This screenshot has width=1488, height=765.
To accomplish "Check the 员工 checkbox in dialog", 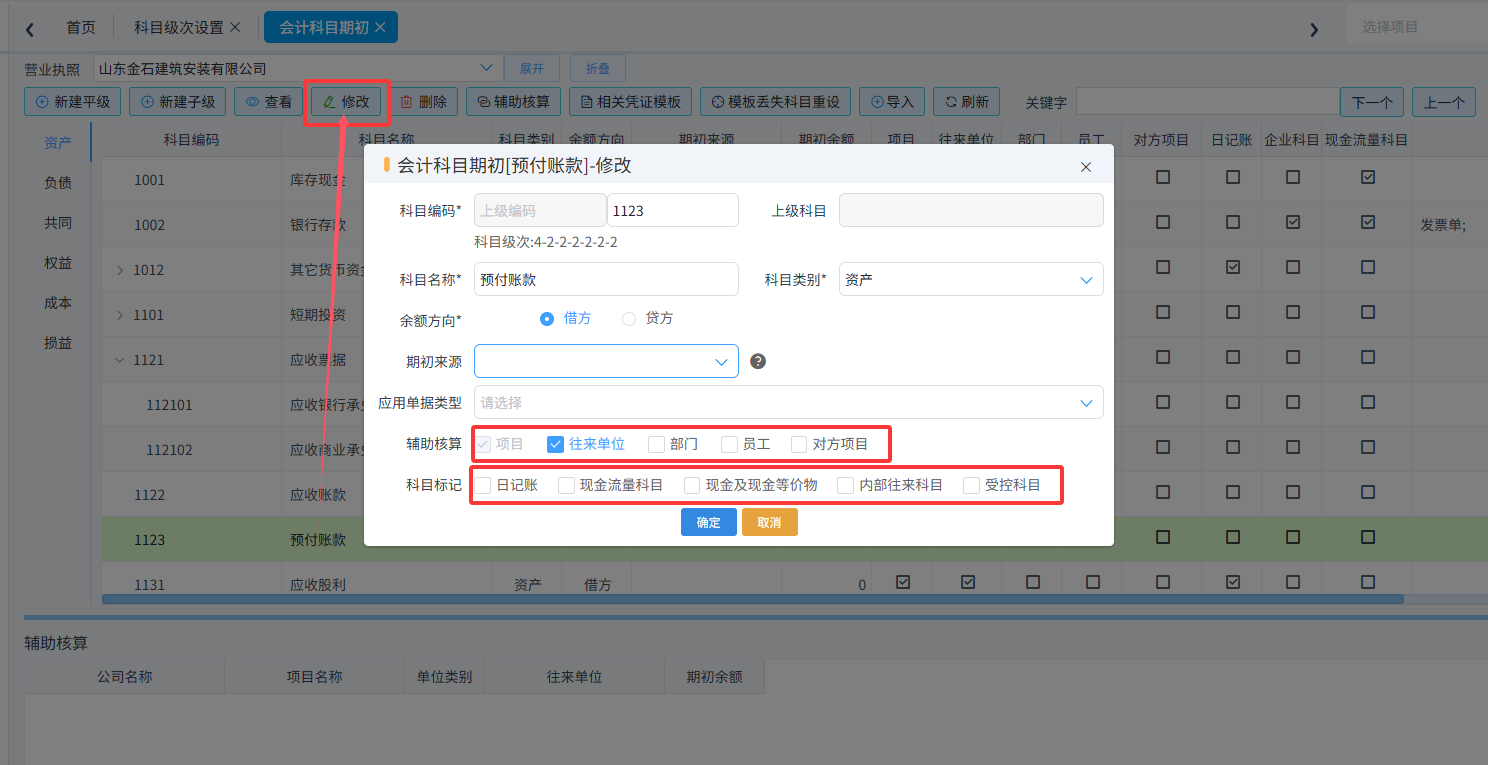I will pos(729,444).
